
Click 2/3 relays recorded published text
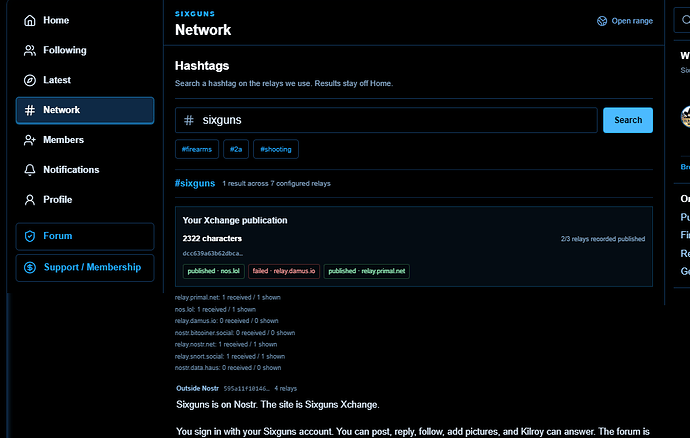click(603, 239)
